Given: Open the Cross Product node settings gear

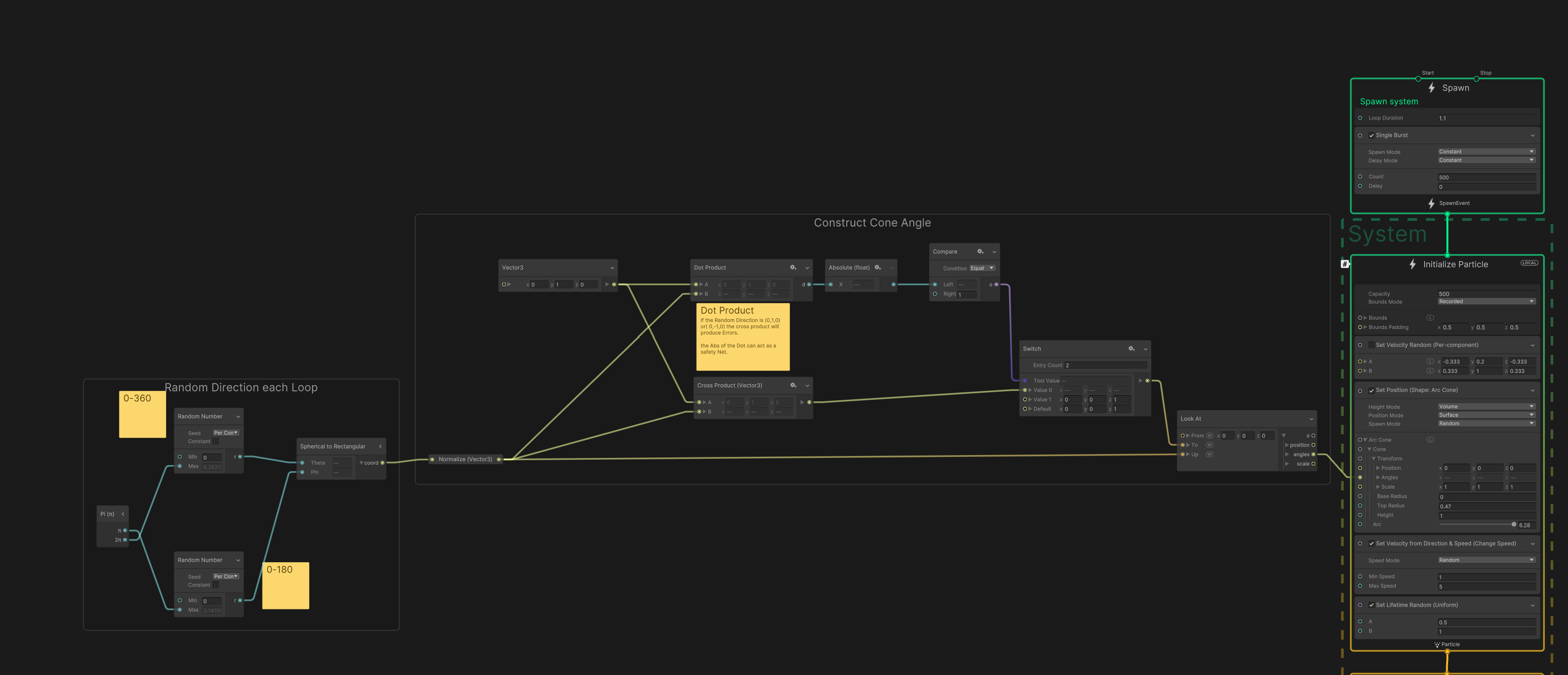Looking at the screenshot, I should click(792, 385).
